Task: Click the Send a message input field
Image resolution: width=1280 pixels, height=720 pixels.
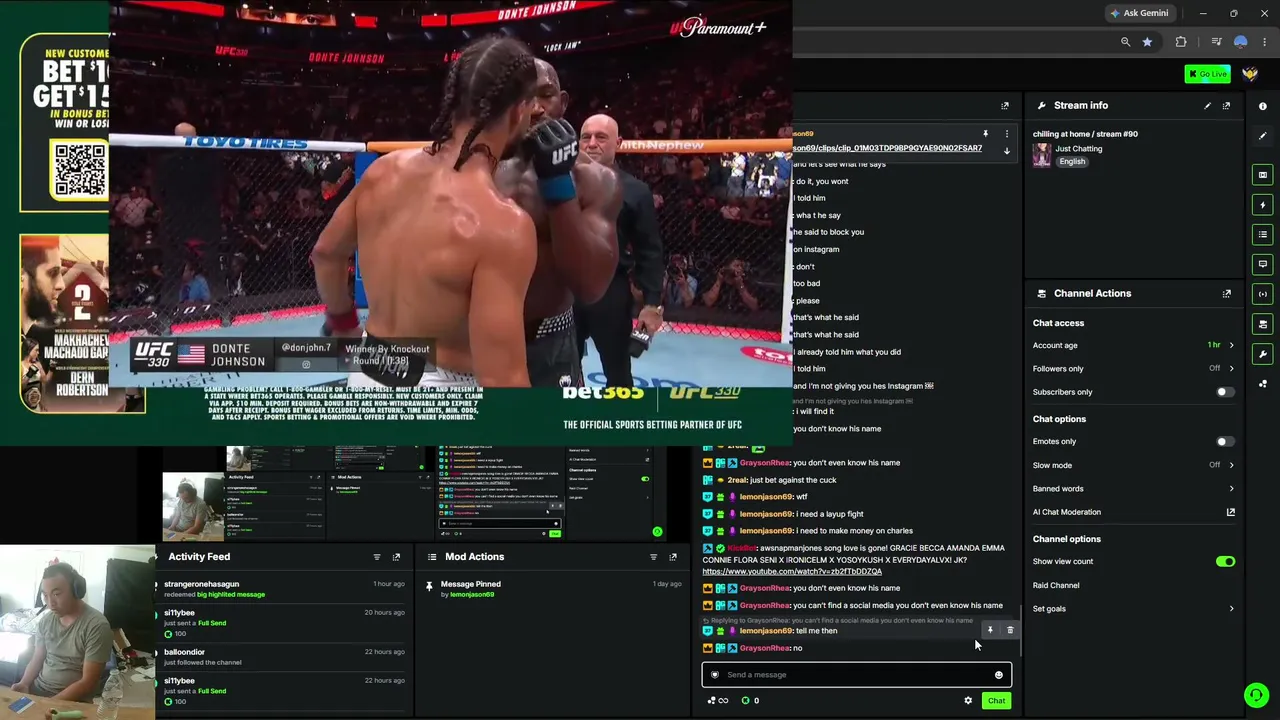Action: (x=857, y=675)
